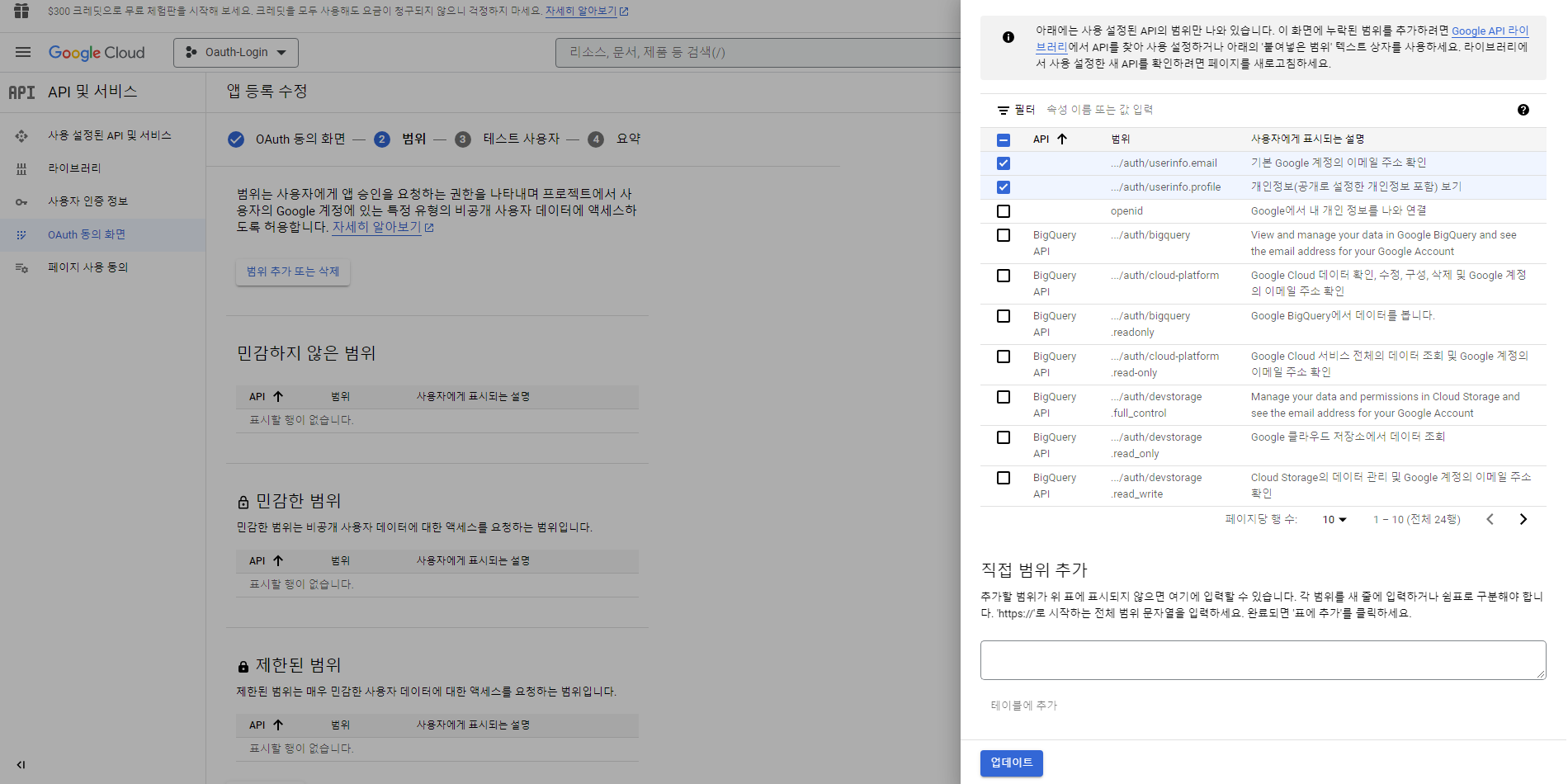The image size is (1568, 784).
Task: Click the manual scope entry text area
Action: (1263, 660)
